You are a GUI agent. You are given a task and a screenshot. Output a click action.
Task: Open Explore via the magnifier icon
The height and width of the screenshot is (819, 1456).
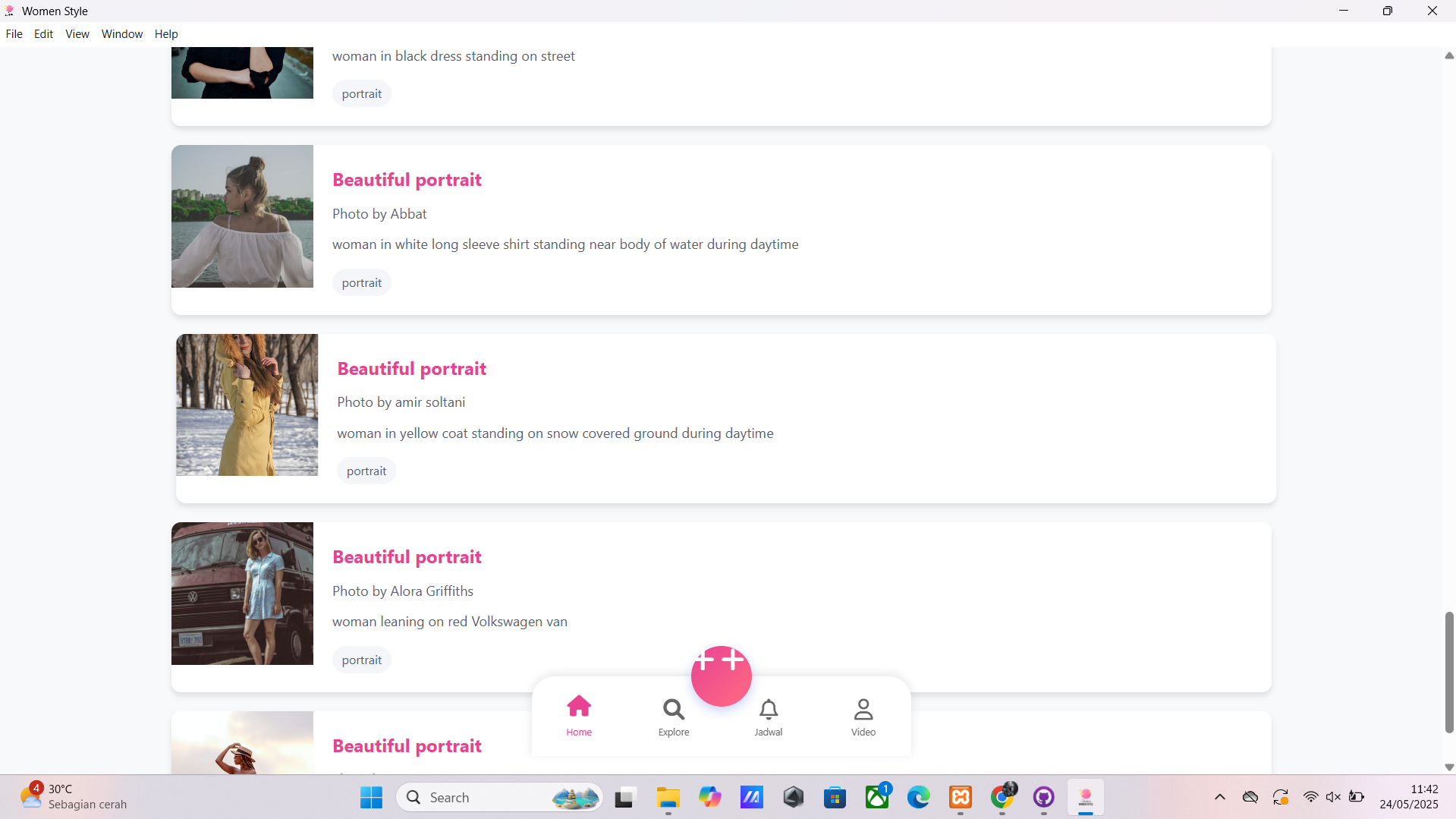click(x=674, y=716)
